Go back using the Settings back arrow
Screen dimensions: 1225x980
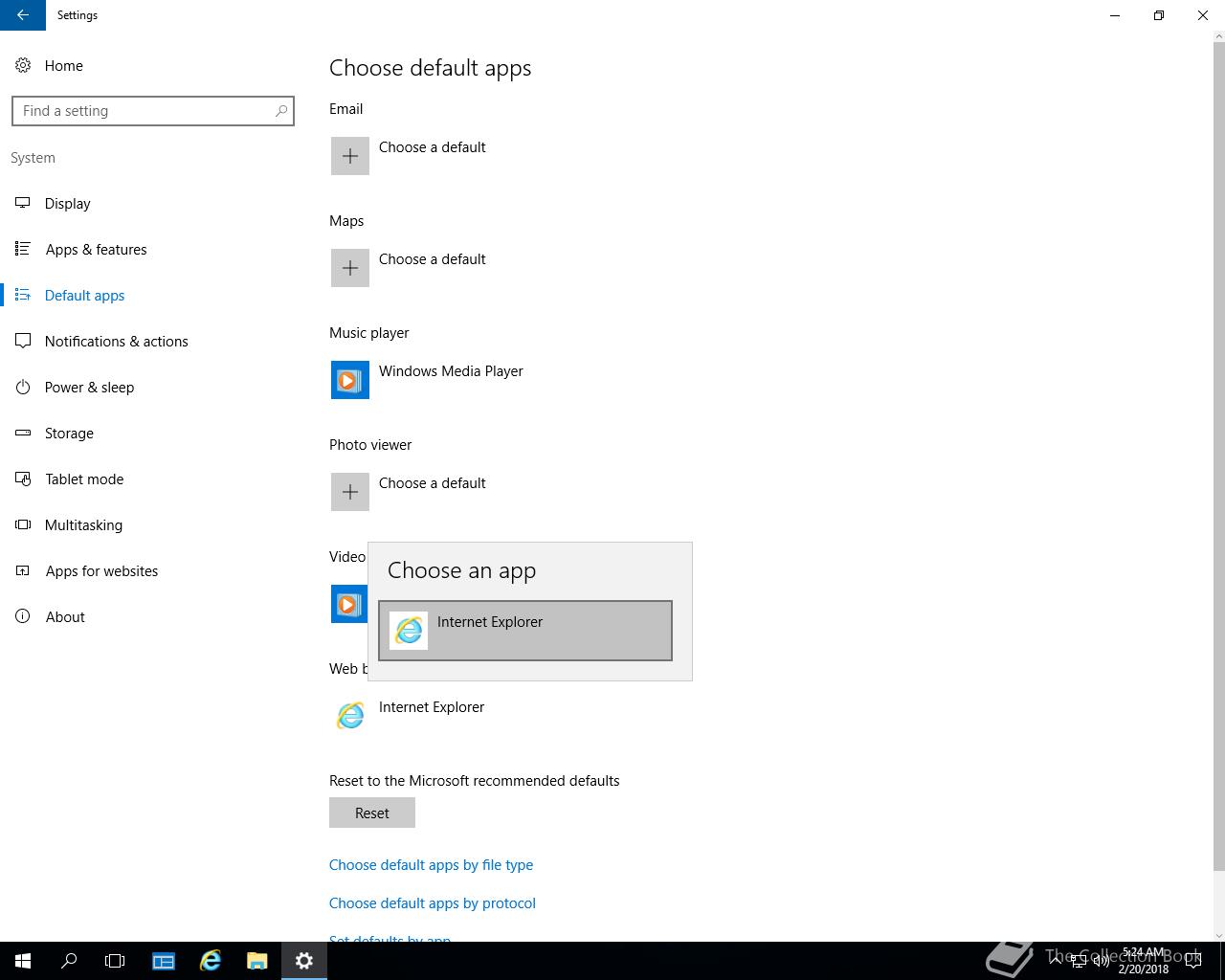[x=23, y=15]
